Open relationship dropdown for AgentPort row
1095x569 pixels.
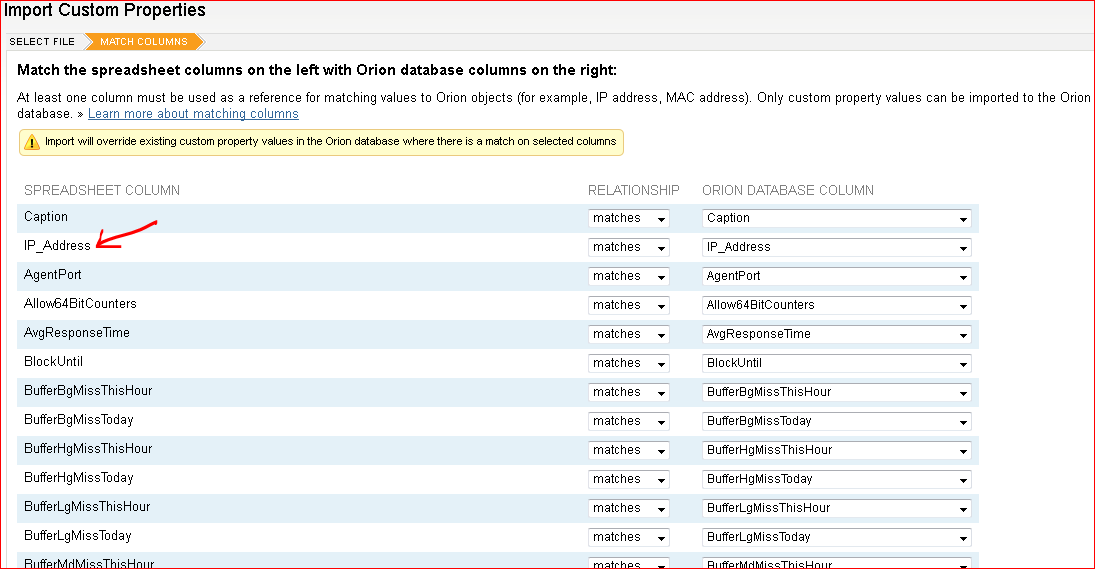[629, 276]
